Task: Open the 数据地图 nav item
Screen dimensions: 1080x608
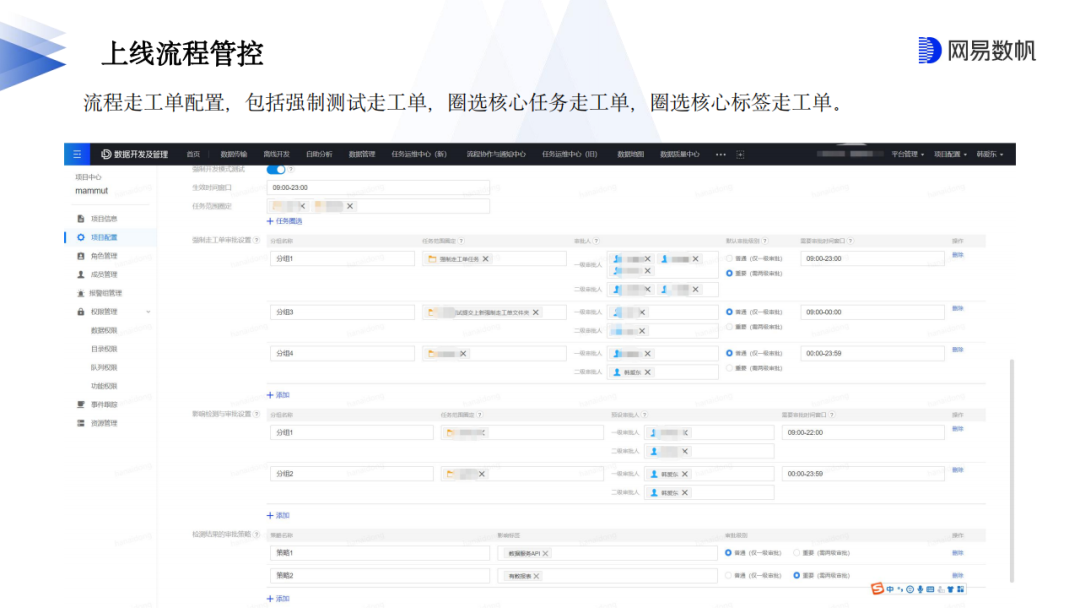Action: click(630, 154)
